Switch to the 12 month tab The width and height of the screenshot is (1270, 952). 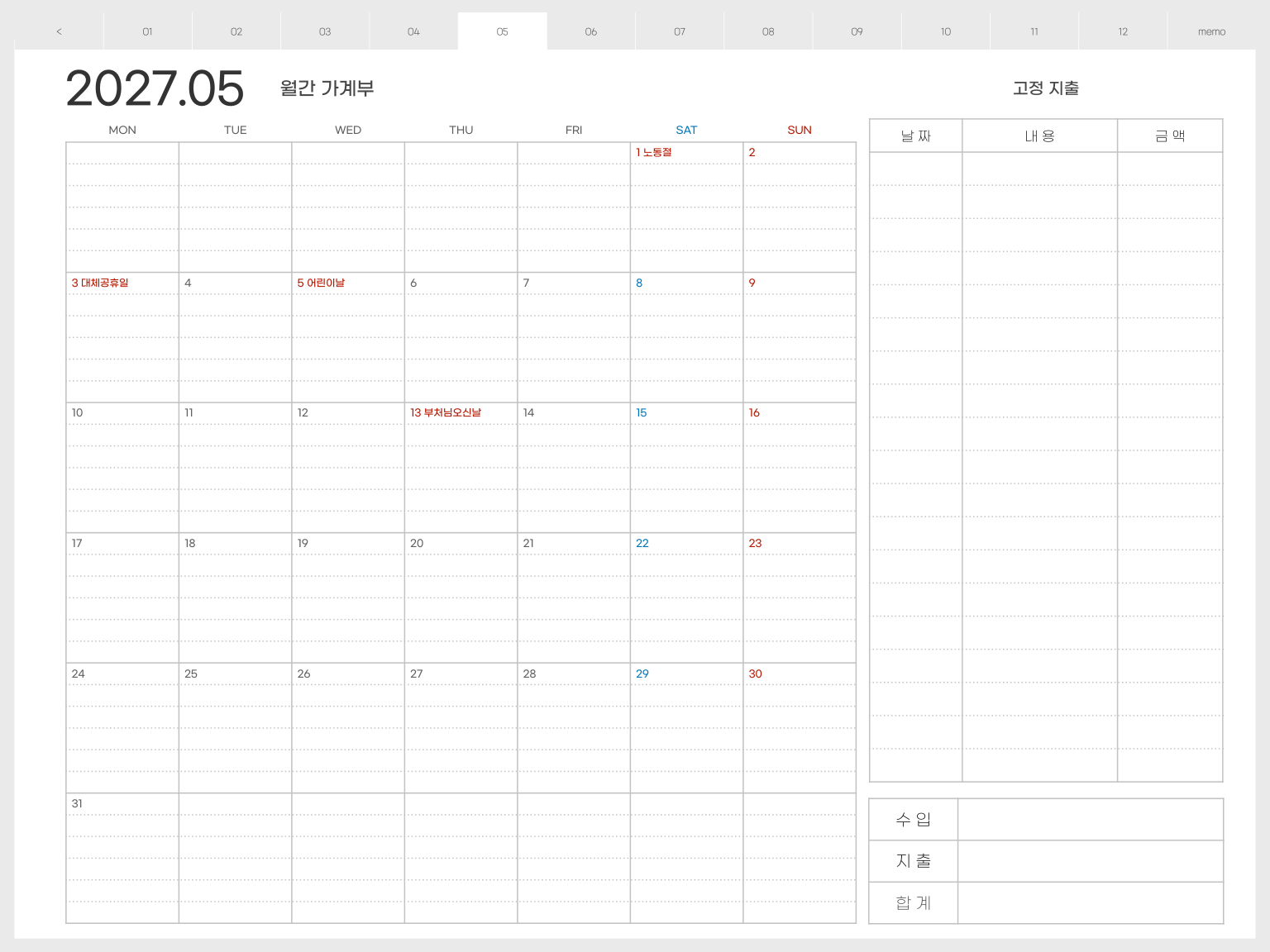tap(1123, 31)
